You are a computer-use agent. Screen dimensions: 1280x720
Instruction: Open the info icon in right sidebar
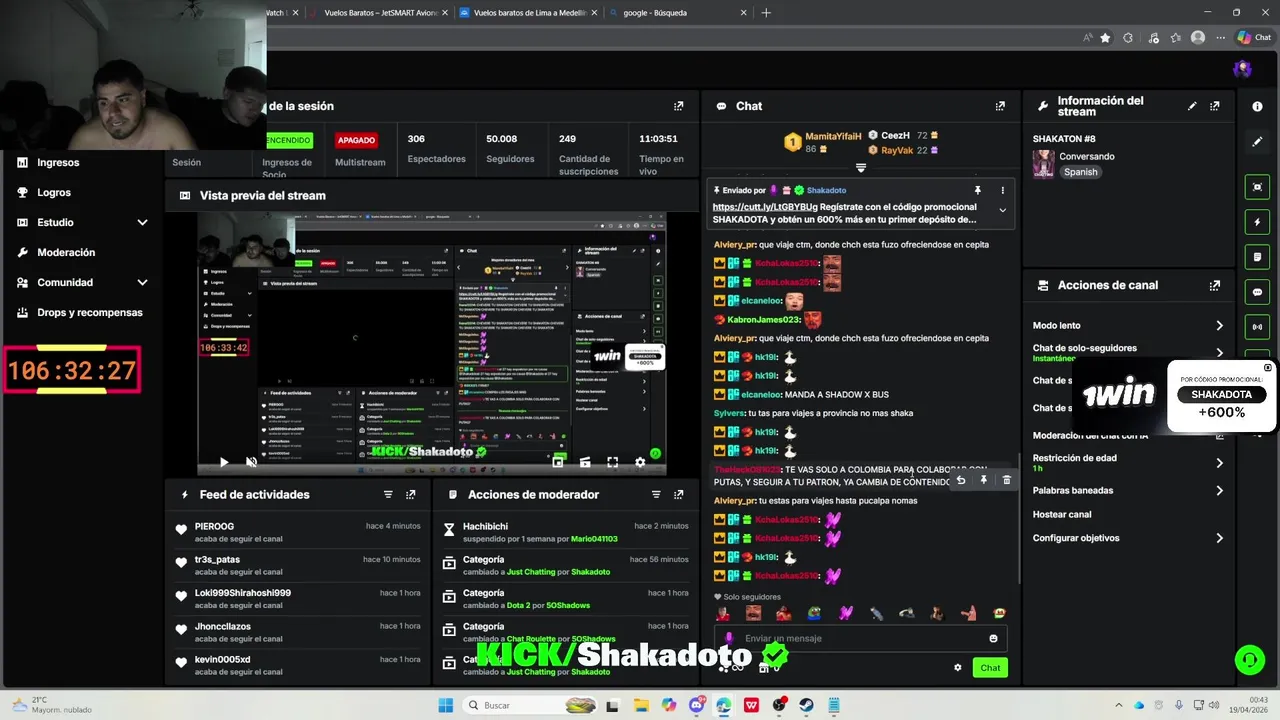coord(1257,106)
